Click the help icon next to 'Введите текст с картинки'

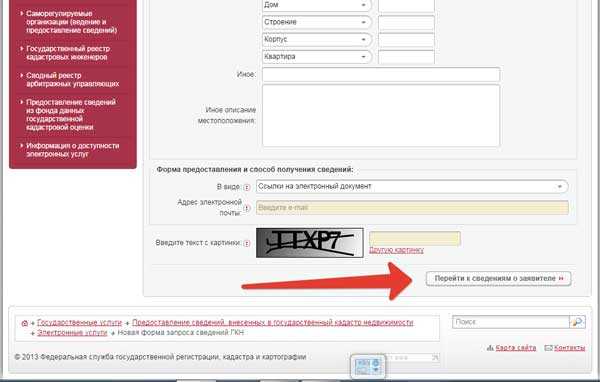(247, 243)
